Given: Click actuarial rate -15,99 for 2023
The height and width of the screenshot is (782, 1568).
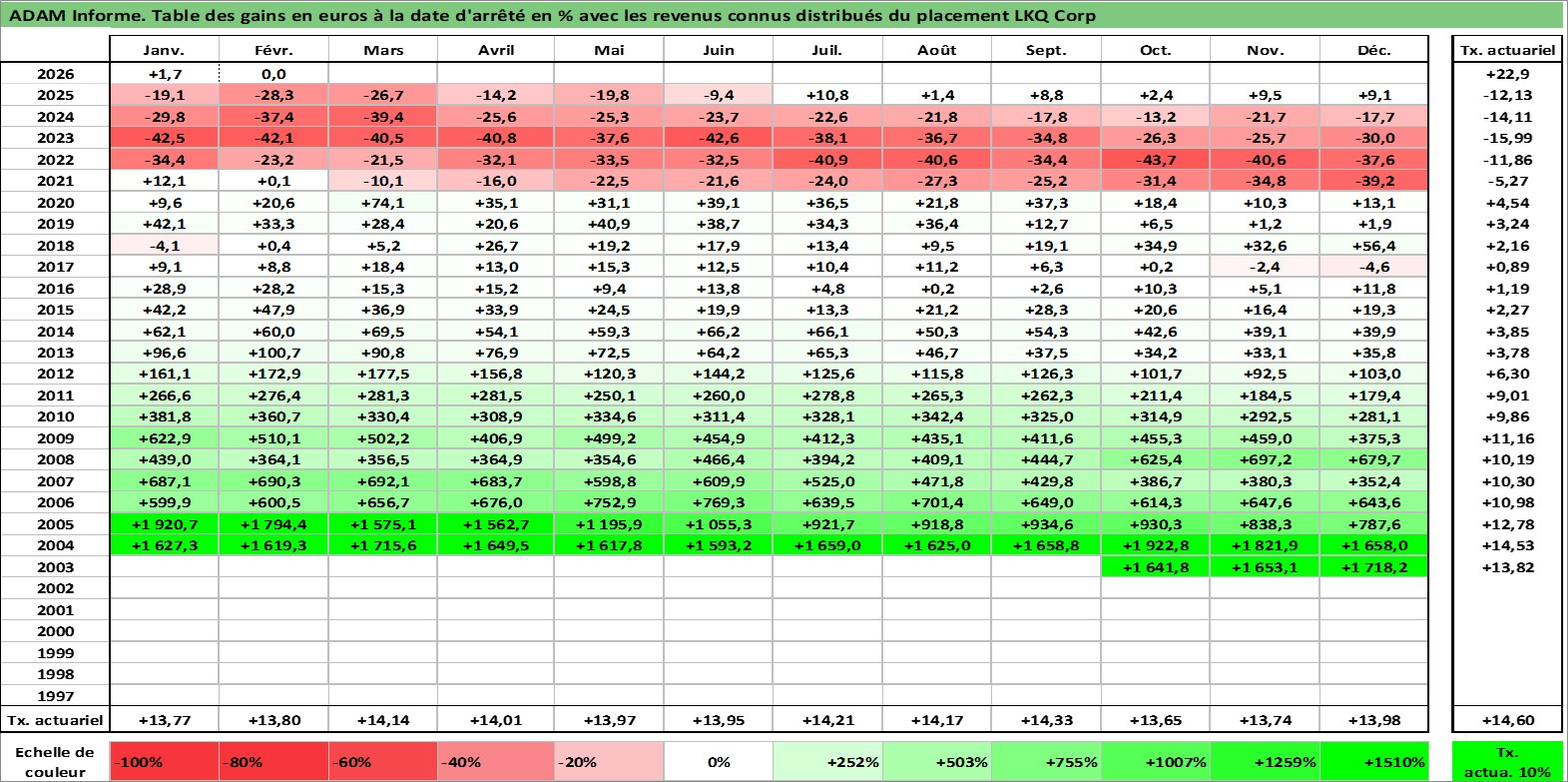Looking at the screenshot, I should [1507, 138].
